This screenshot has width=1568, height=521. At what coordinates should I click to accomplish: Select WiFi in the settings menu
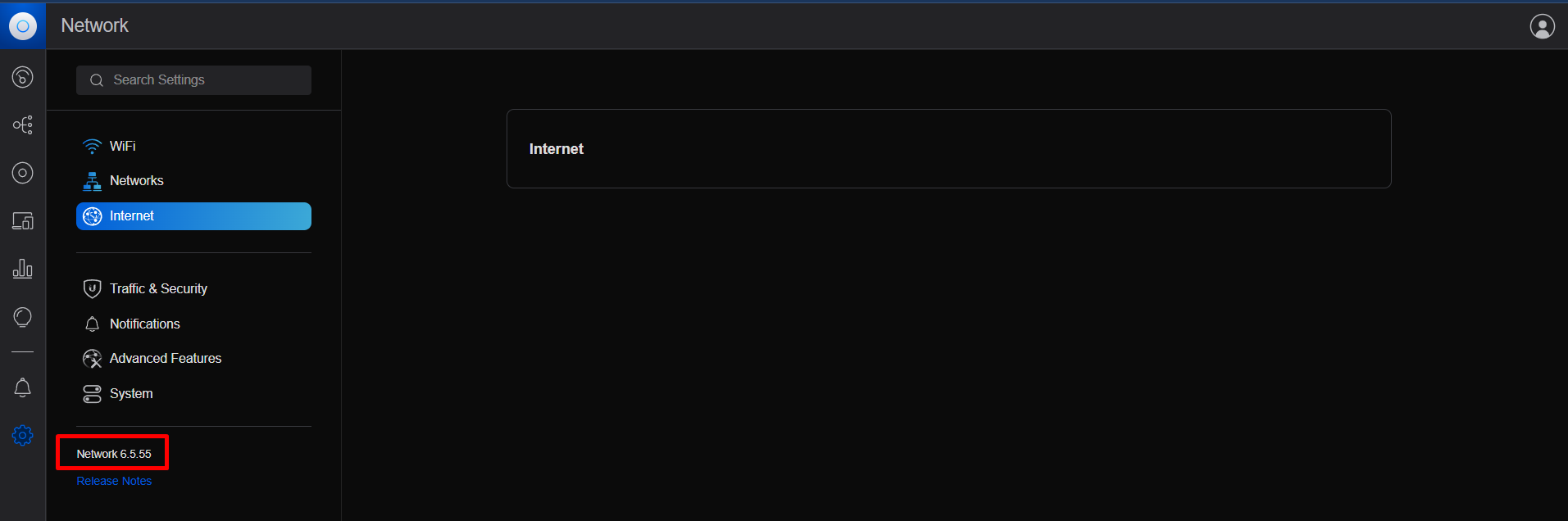pos(123,146)
